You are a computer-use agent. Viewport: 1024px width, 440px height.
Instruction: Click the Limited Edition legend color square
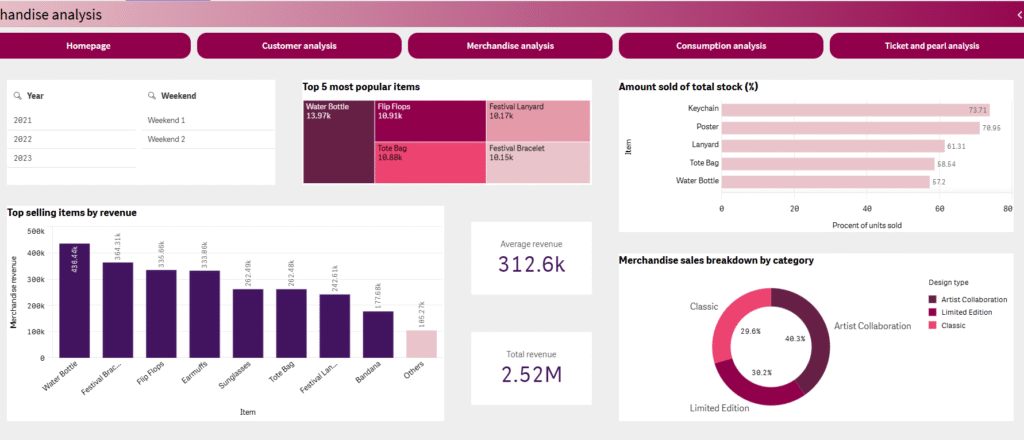pos(933,312)
